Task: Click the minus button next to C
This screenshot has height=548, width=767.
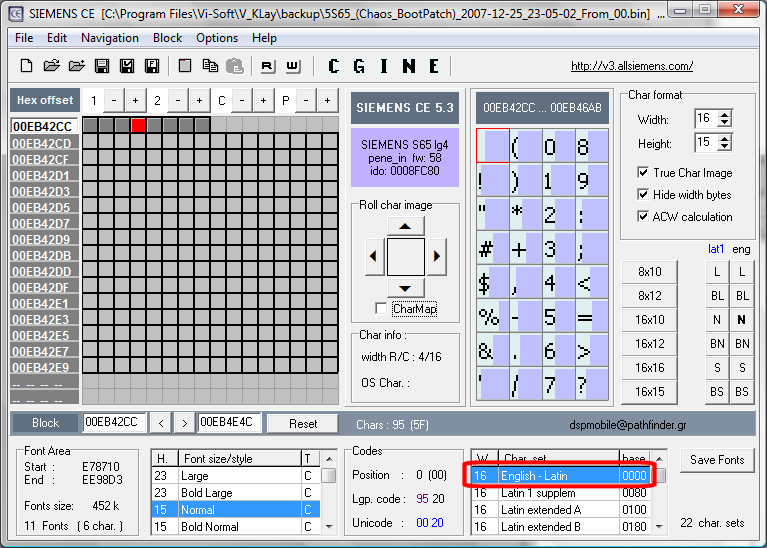Action: coord(242,101)
